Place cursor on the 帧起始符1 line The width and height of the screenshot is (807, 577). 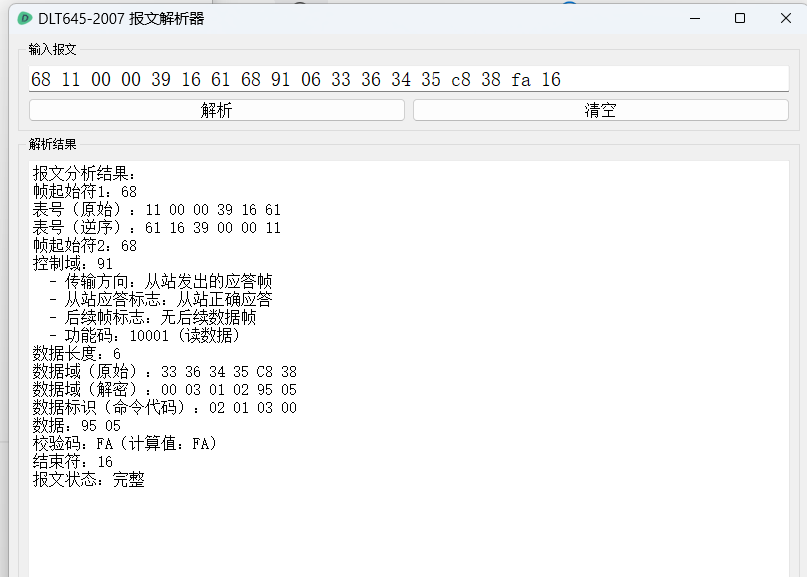(85, 192)
